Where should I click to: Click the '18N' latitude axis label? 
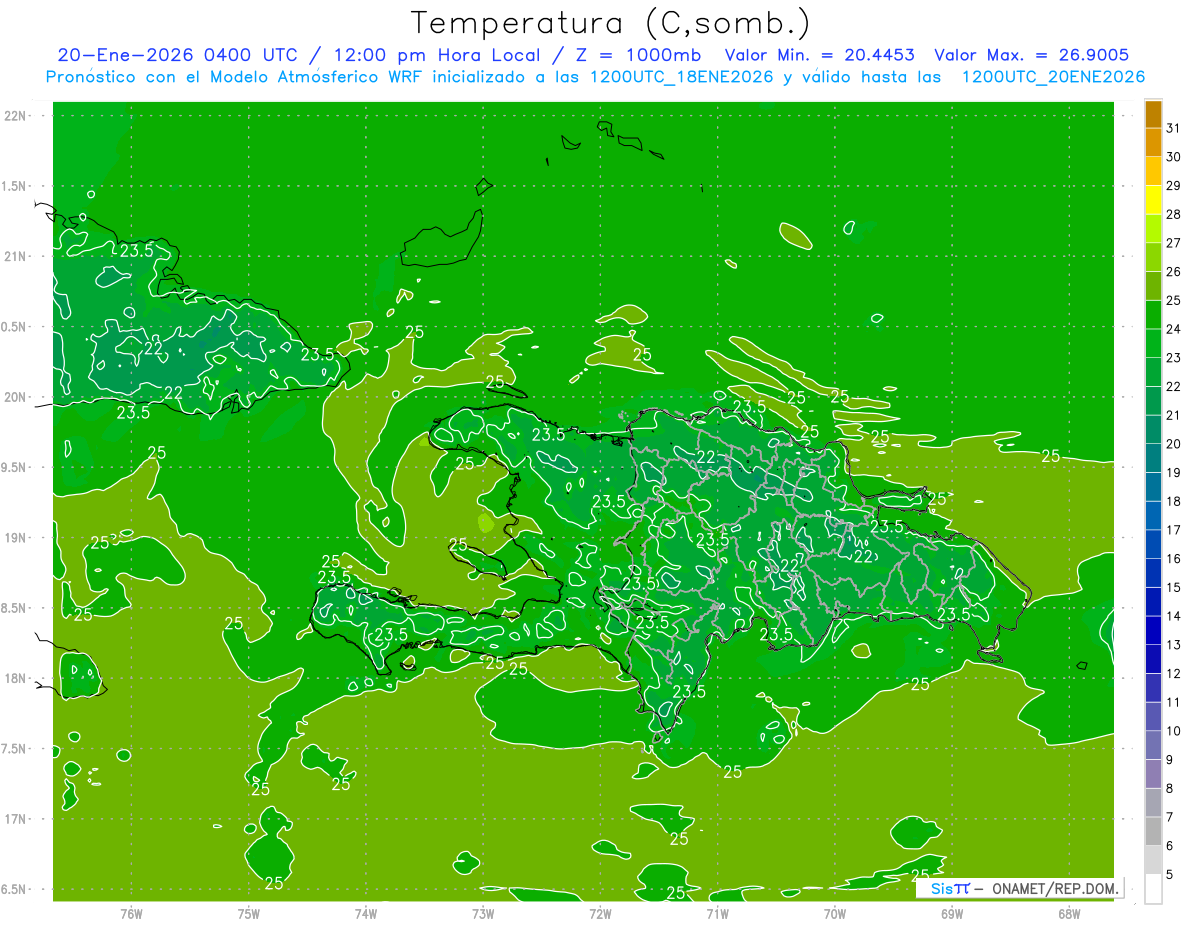pyautogui.click(x=15, y=678)
